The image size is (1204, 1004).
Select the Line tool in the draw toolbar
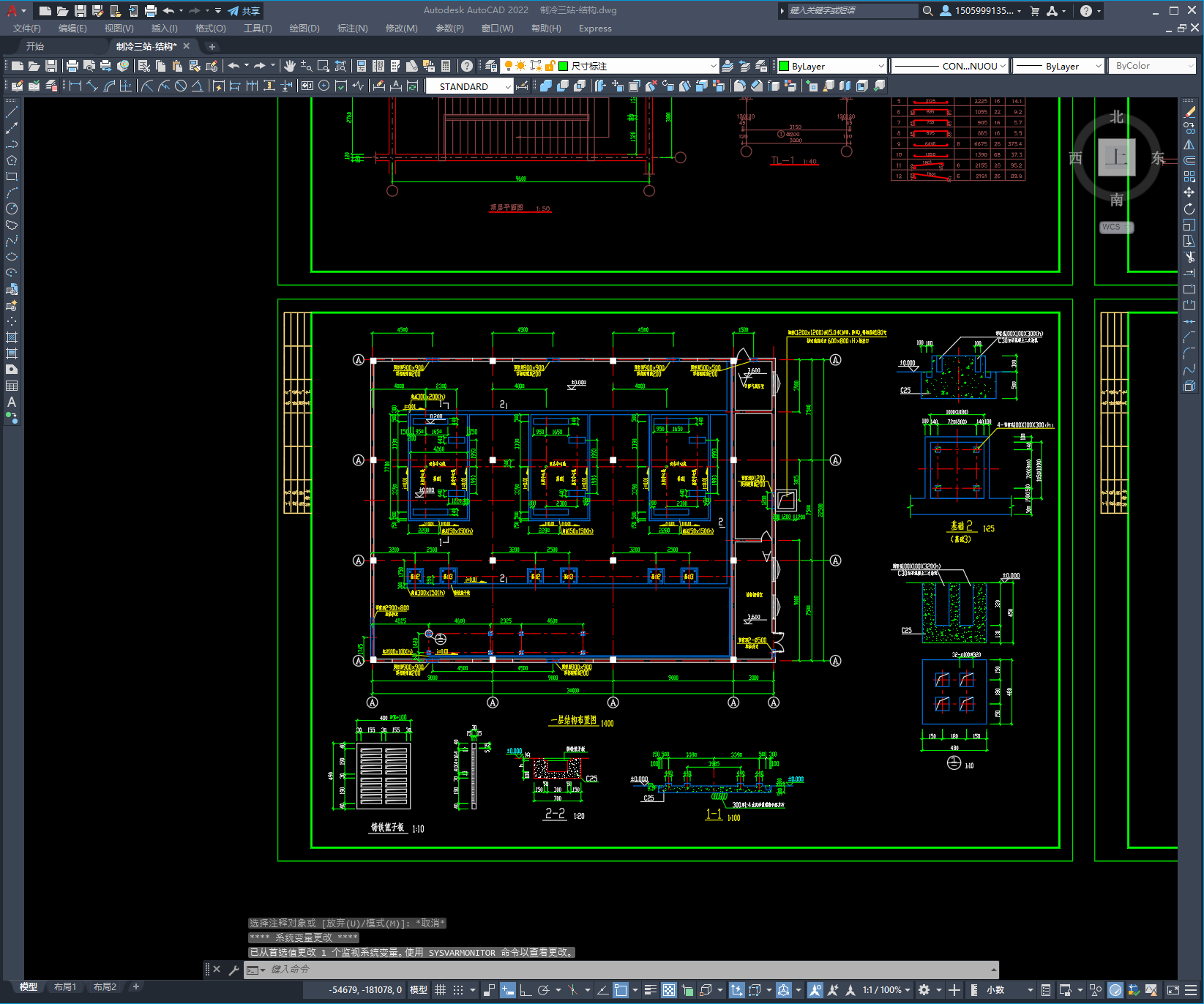click(12, 112)
